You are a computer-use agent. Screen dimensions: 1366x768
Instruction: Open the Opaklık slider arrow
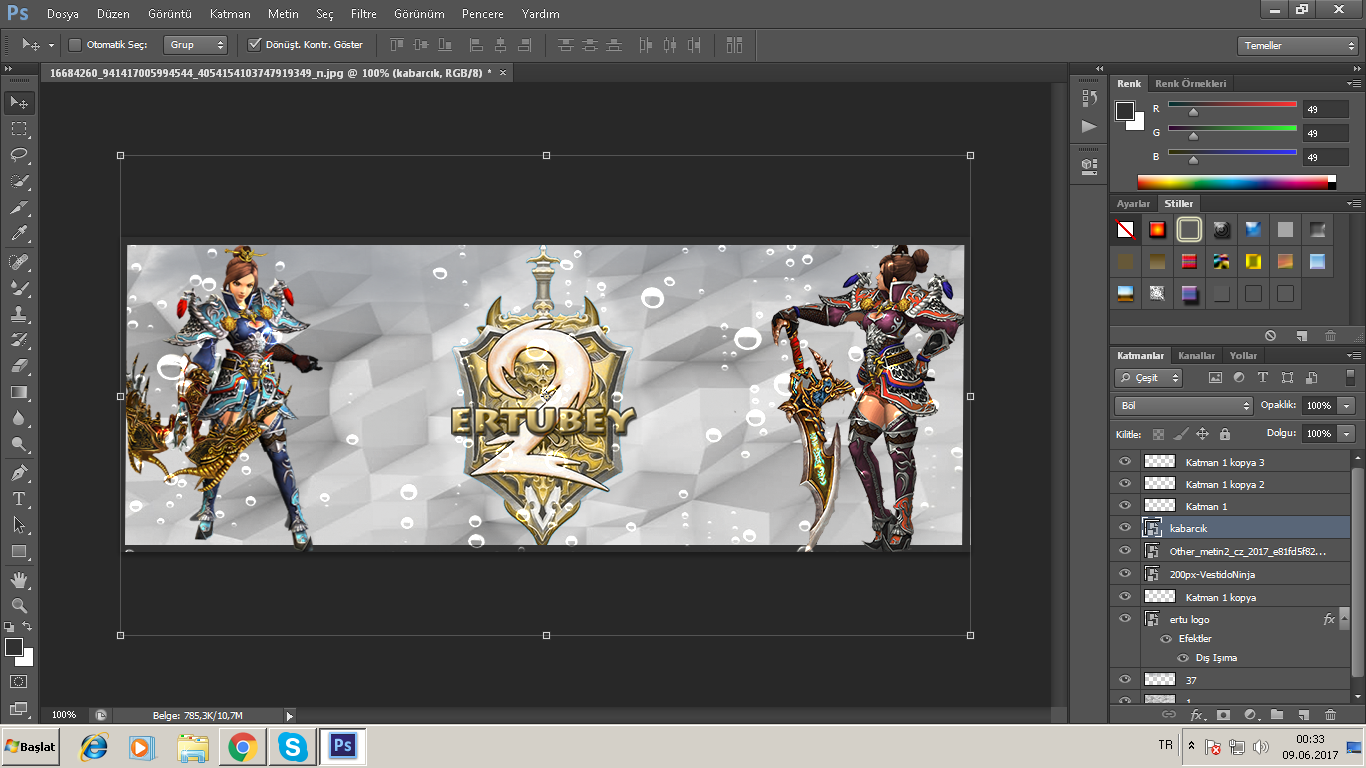pos(1347,406)
